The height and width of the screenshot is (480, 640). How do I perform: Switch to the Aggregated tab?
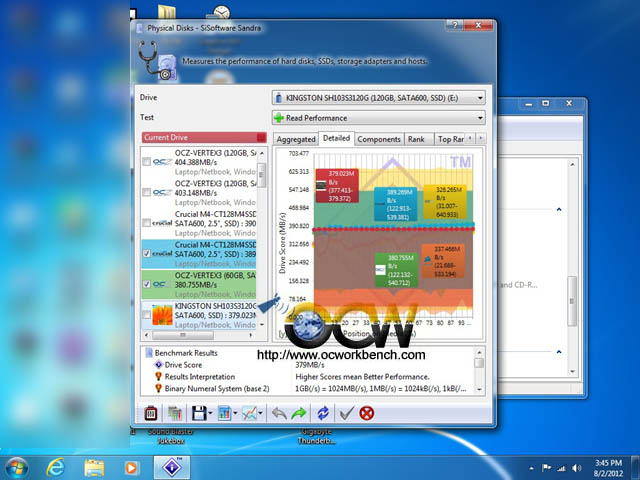tap(296, 139)
